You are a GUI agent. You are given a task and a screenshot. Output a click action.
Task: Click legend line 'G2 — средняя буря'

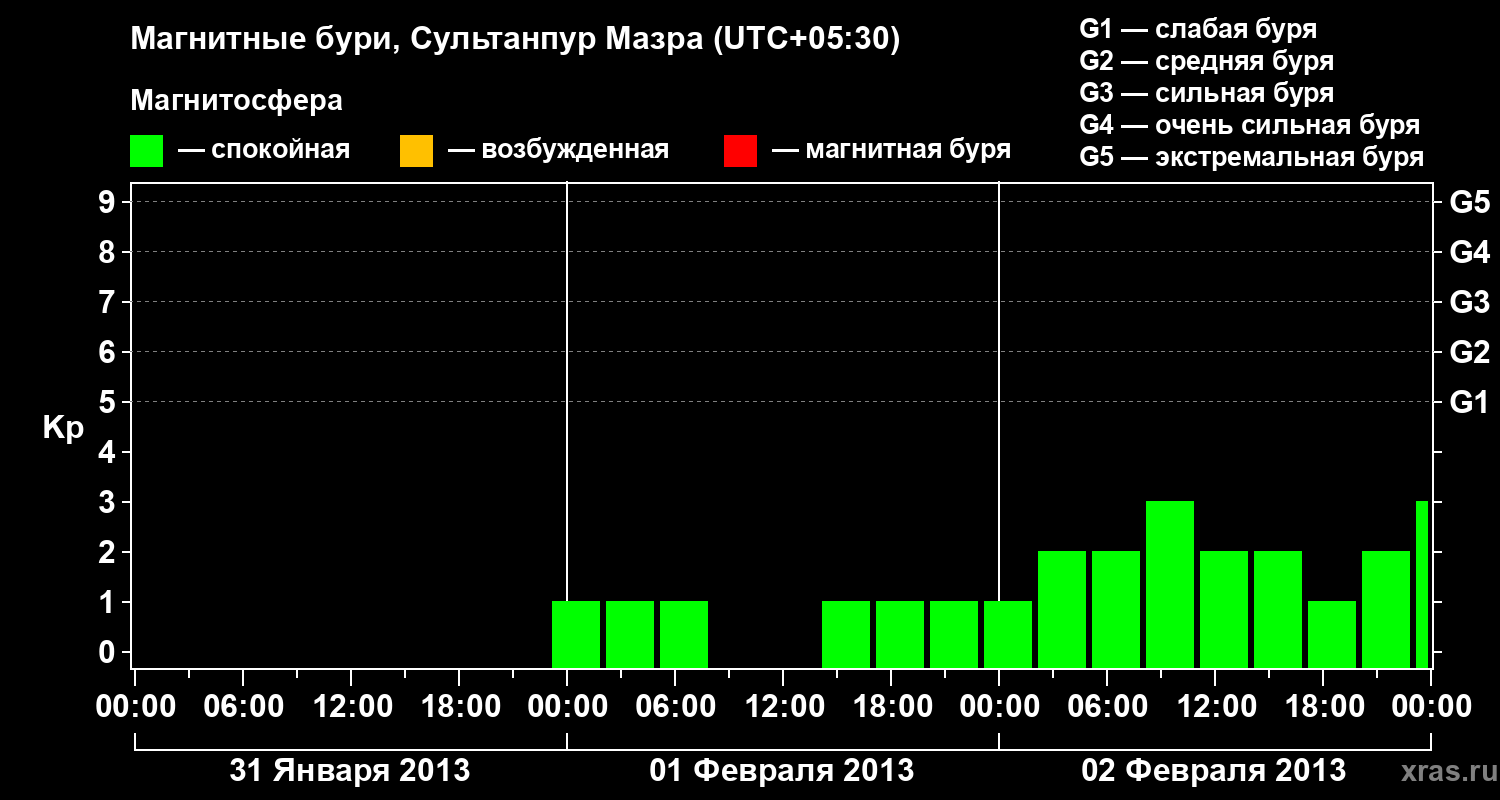click(x=1206, y=61)
